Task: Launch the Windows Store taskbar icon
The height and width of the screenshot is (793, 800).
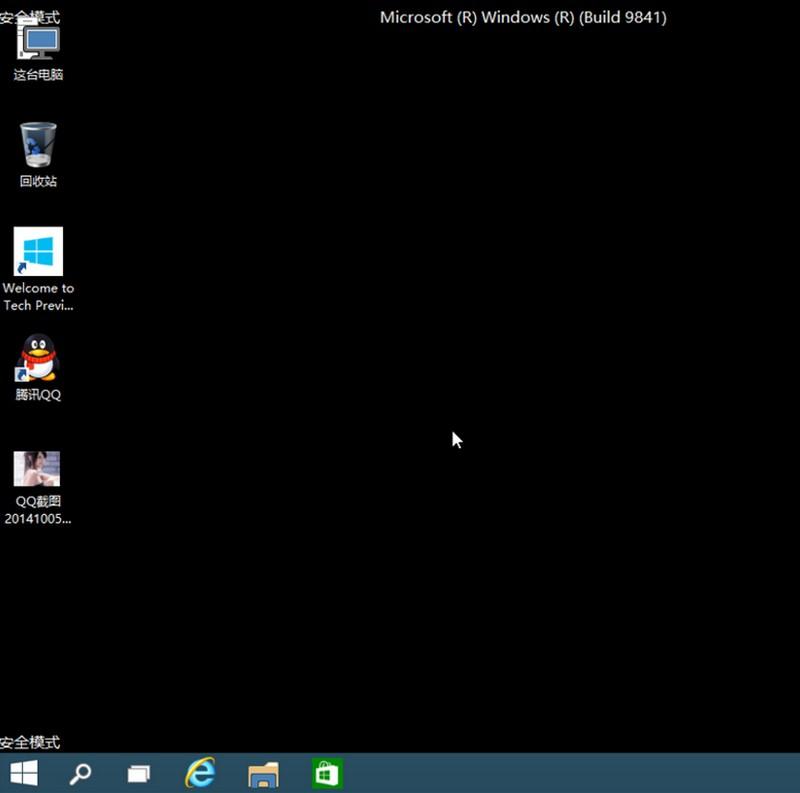Action: (x=326, y=773)
